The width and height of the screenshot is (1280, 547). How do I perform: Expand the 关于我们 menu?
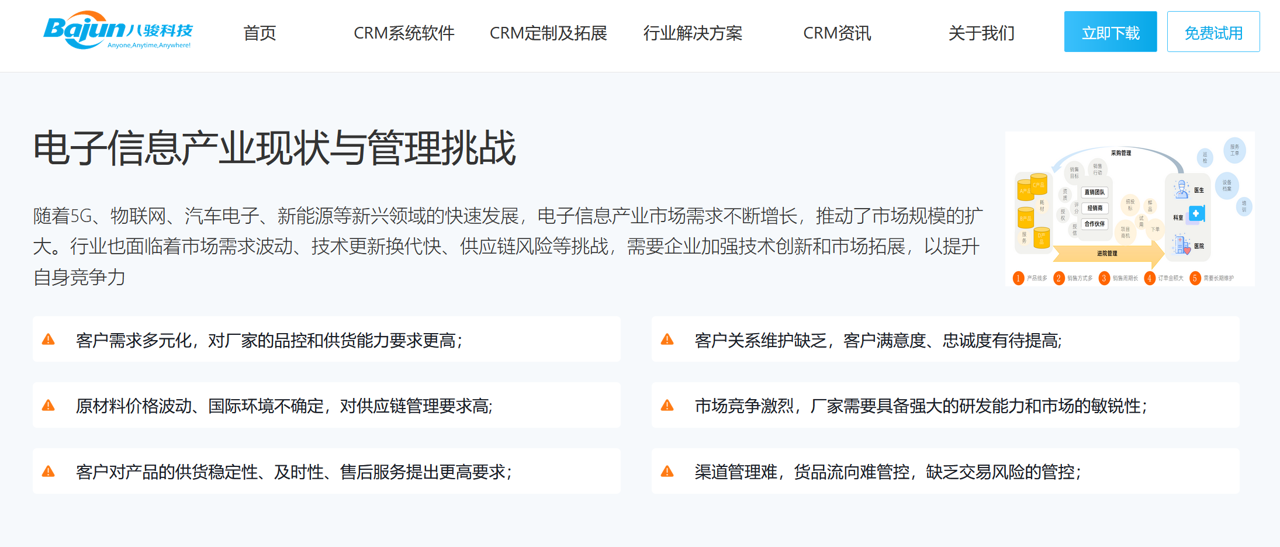pyautogui.click(x=981, y=33)
